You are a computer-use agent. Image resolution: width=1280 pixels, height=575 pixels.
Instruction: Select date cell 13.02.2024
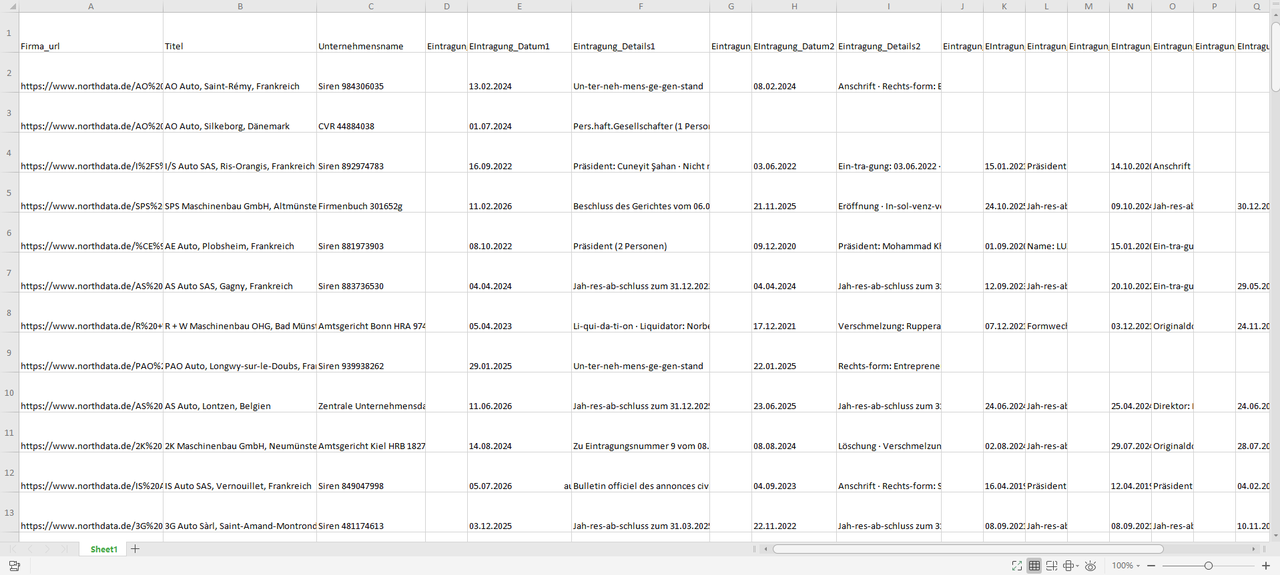(519, 73)
